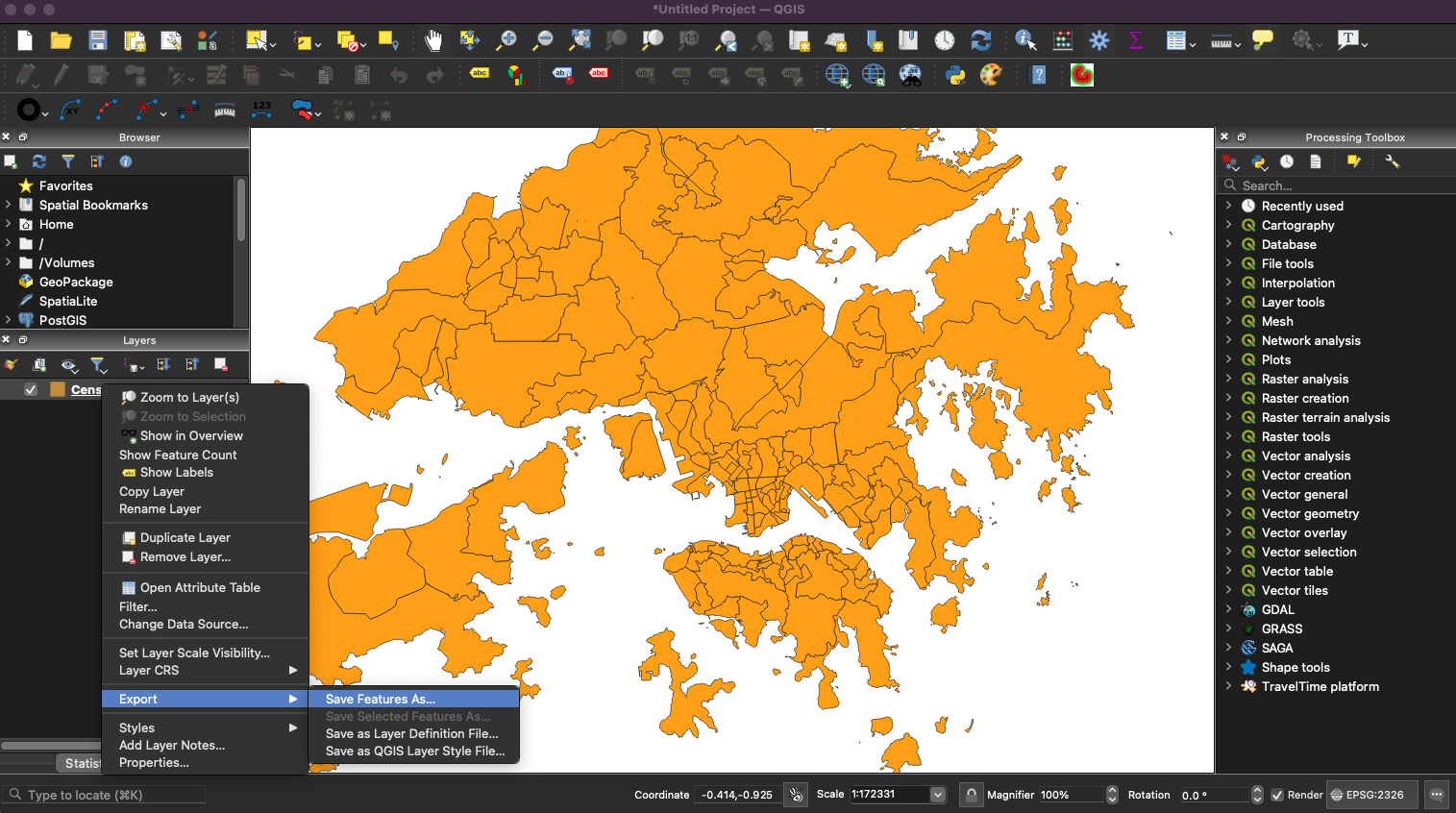Expand Vector geometry in Processing Toolbox
Image resolution: width=1456 pixels, height=813 pixels.
[1228, 513]
